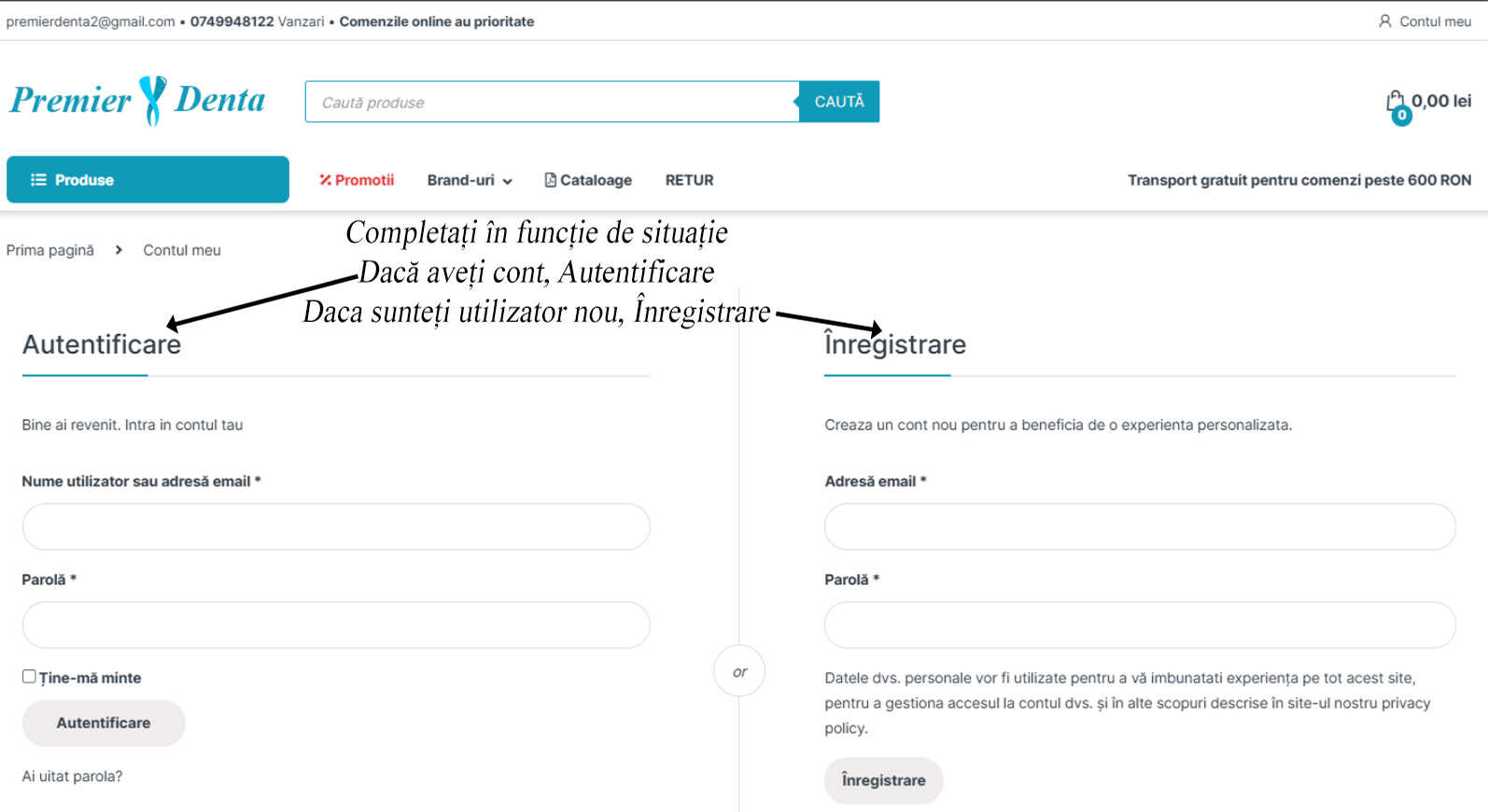Go to Prima pagină breadcrumb
Viewport: 1488px width, 812px height.
[50, 250]
